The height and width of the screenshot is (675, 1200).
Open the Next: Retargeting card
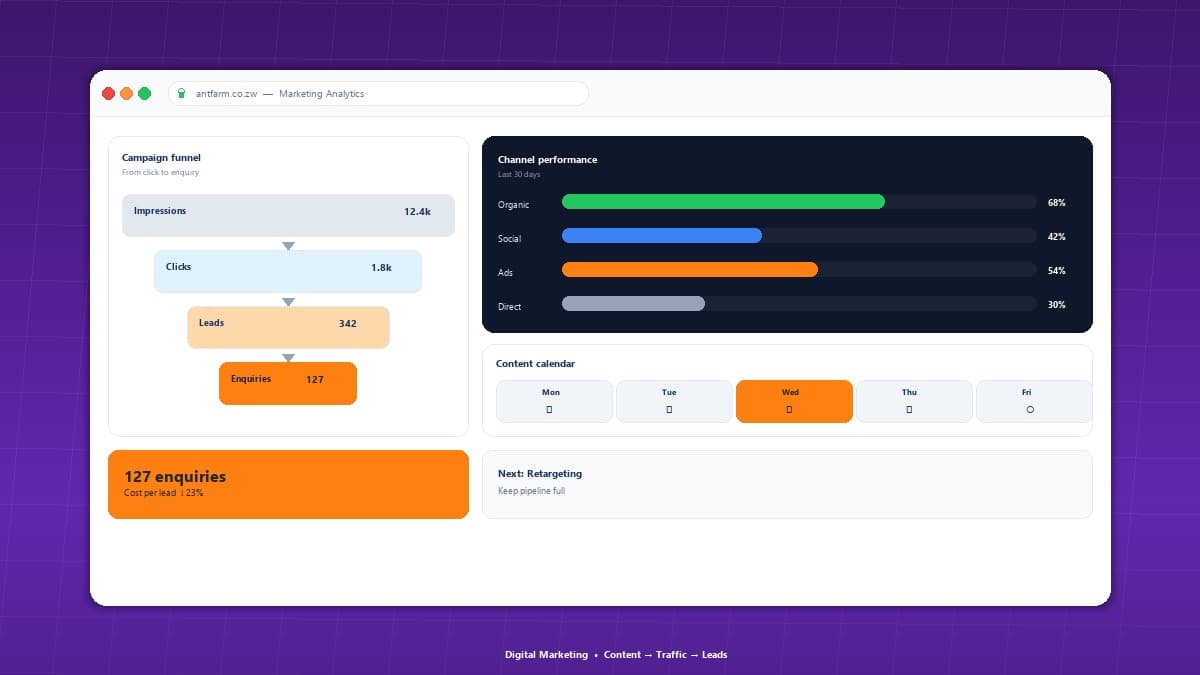[x=787, y=484]
